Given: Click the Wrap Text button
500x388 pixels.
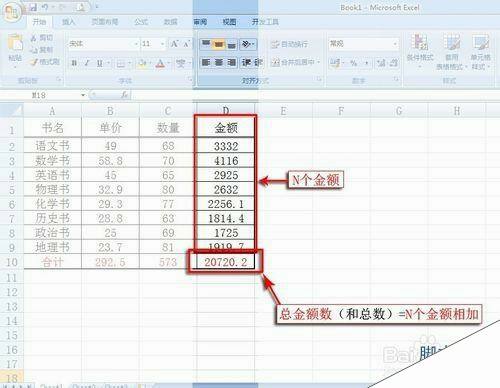Looking at the screenshot, I should point(289,44).
